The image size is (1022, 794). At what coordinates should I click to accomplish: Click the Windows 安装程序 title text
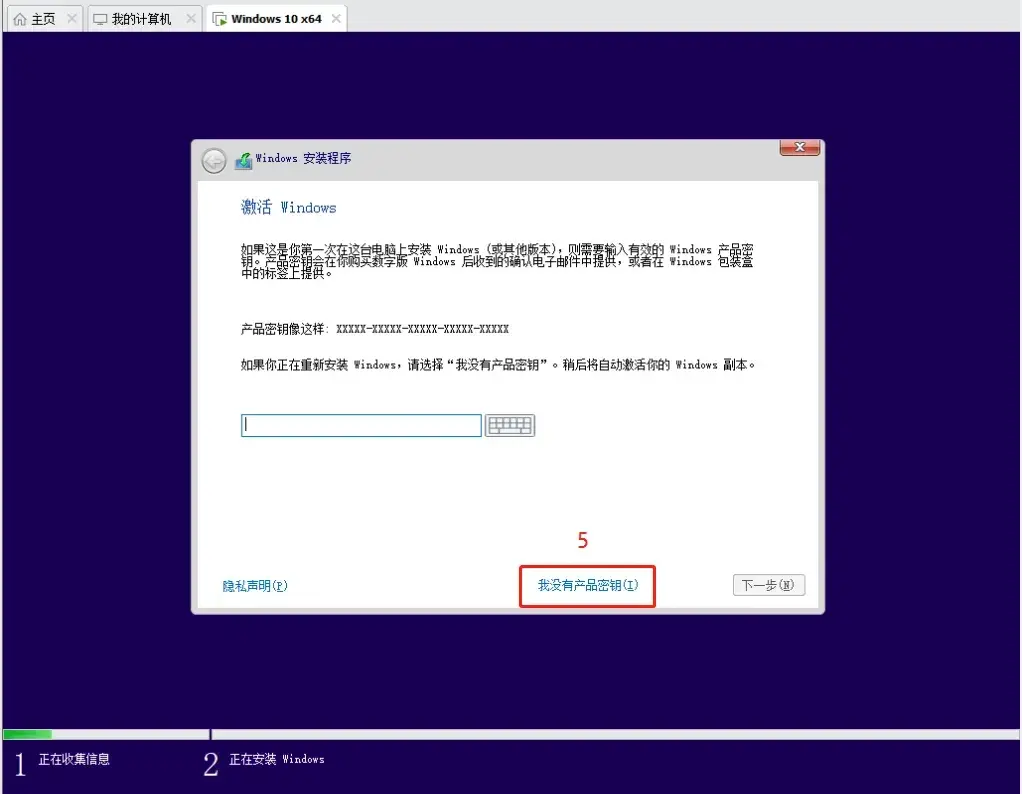[x=303, y=158]
